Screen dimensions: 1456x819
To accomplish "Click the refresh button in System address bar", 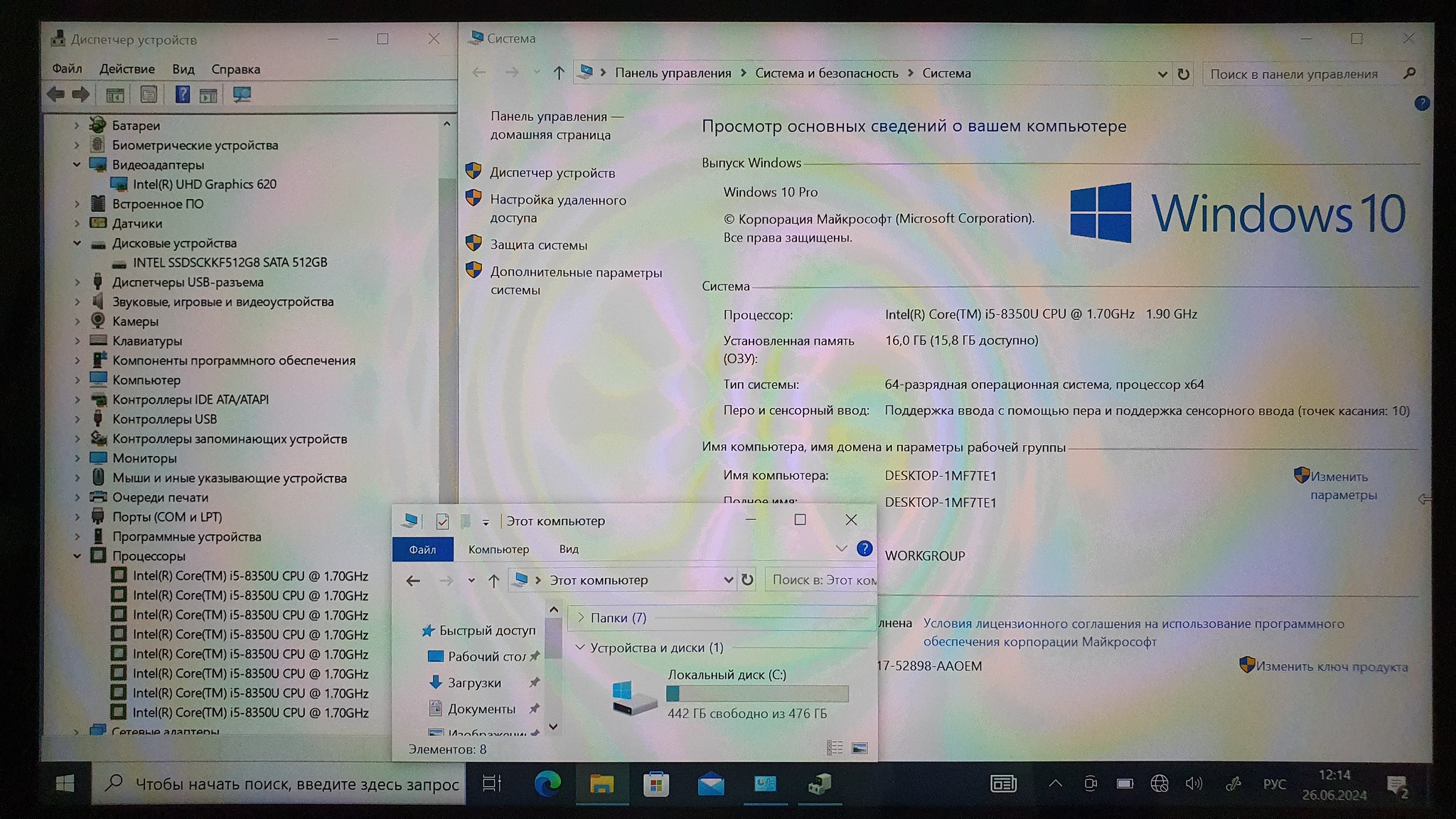I will pyautogui.click(x=1183, y=74).
